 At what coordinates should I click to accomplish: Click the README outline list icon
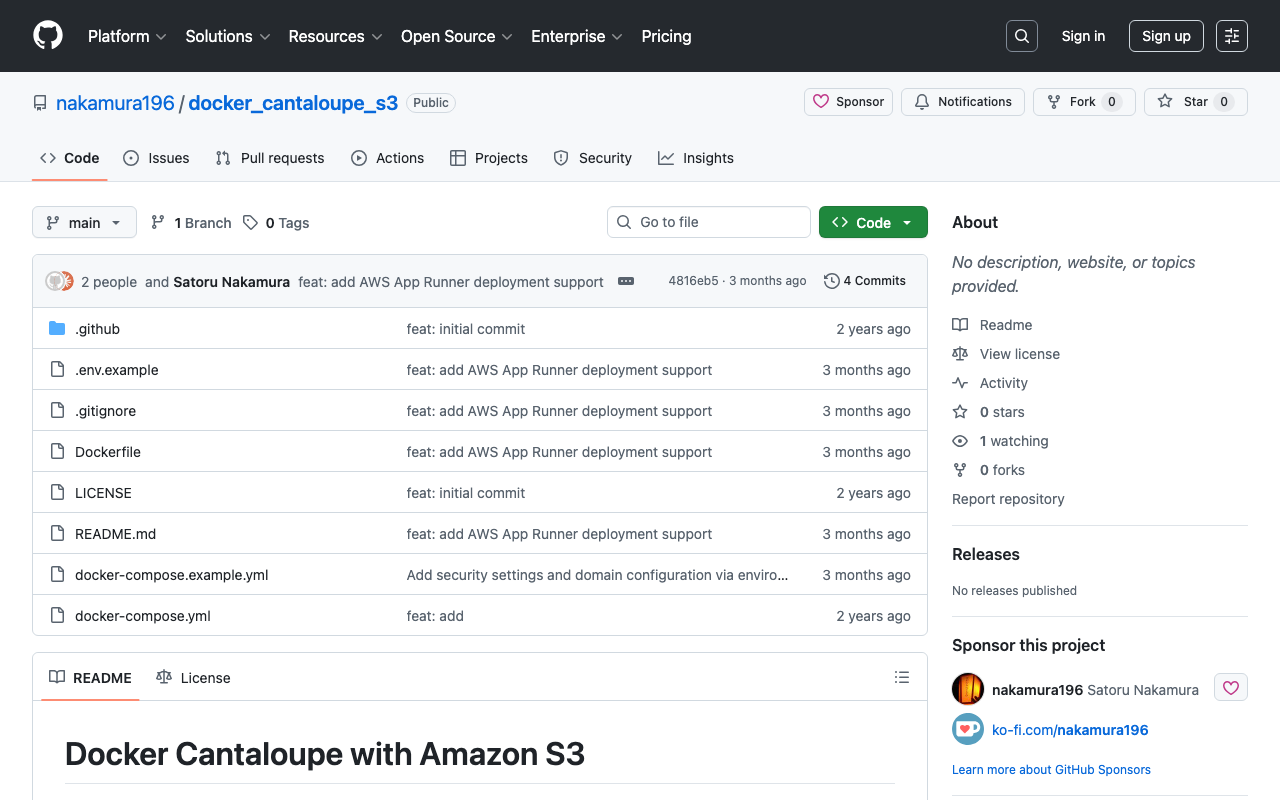pyautogui.click(x=901, y=677)
